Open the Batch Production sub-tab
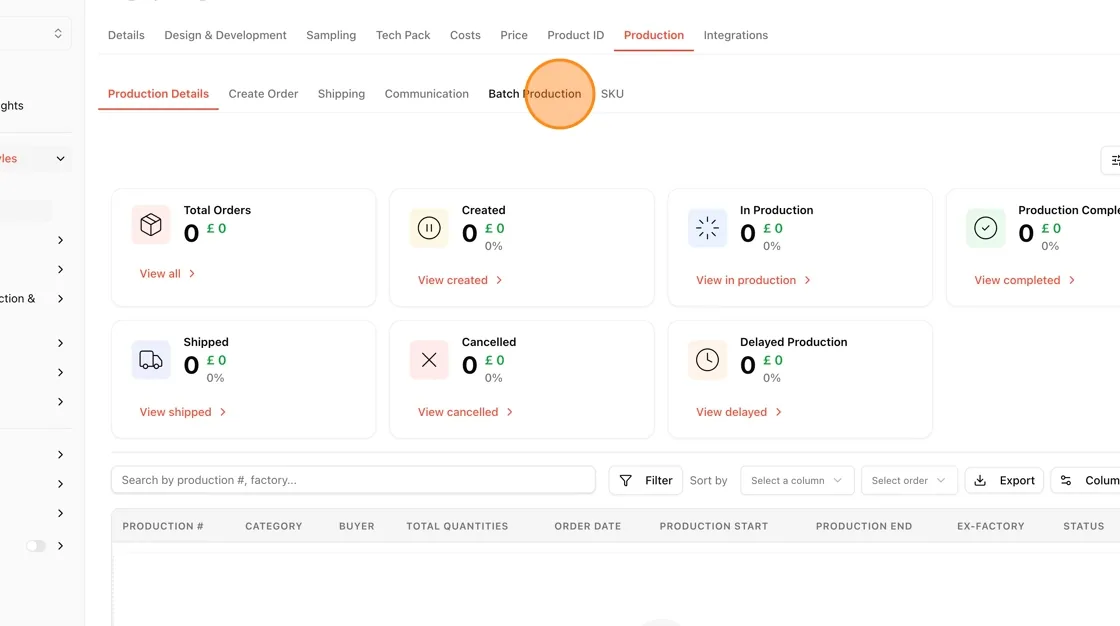This screenshot has height=626, width=1120. [534, 94]
